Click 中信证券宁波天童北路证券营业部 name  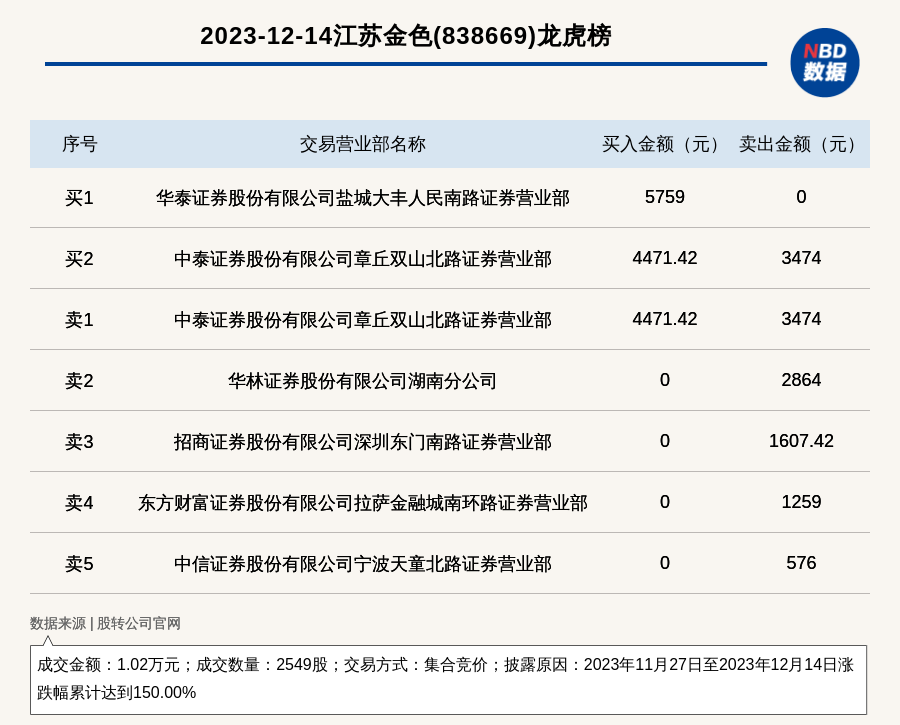363,564
